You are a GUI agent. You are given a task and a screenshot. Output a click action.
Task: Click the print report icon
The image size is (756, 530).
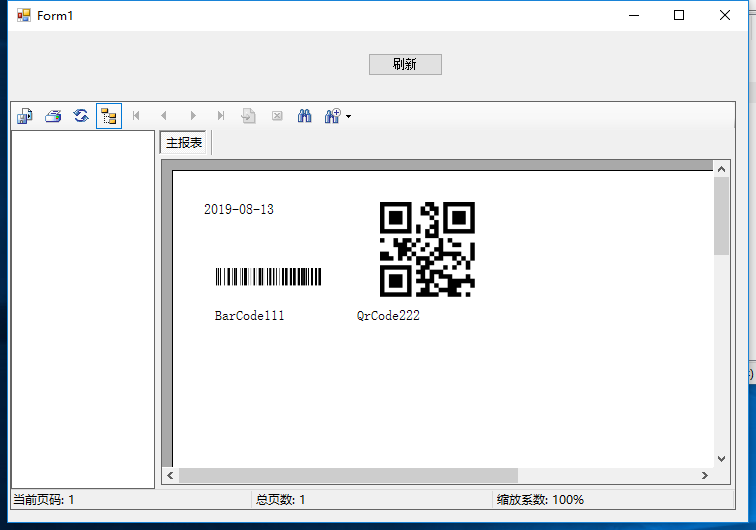53,116
